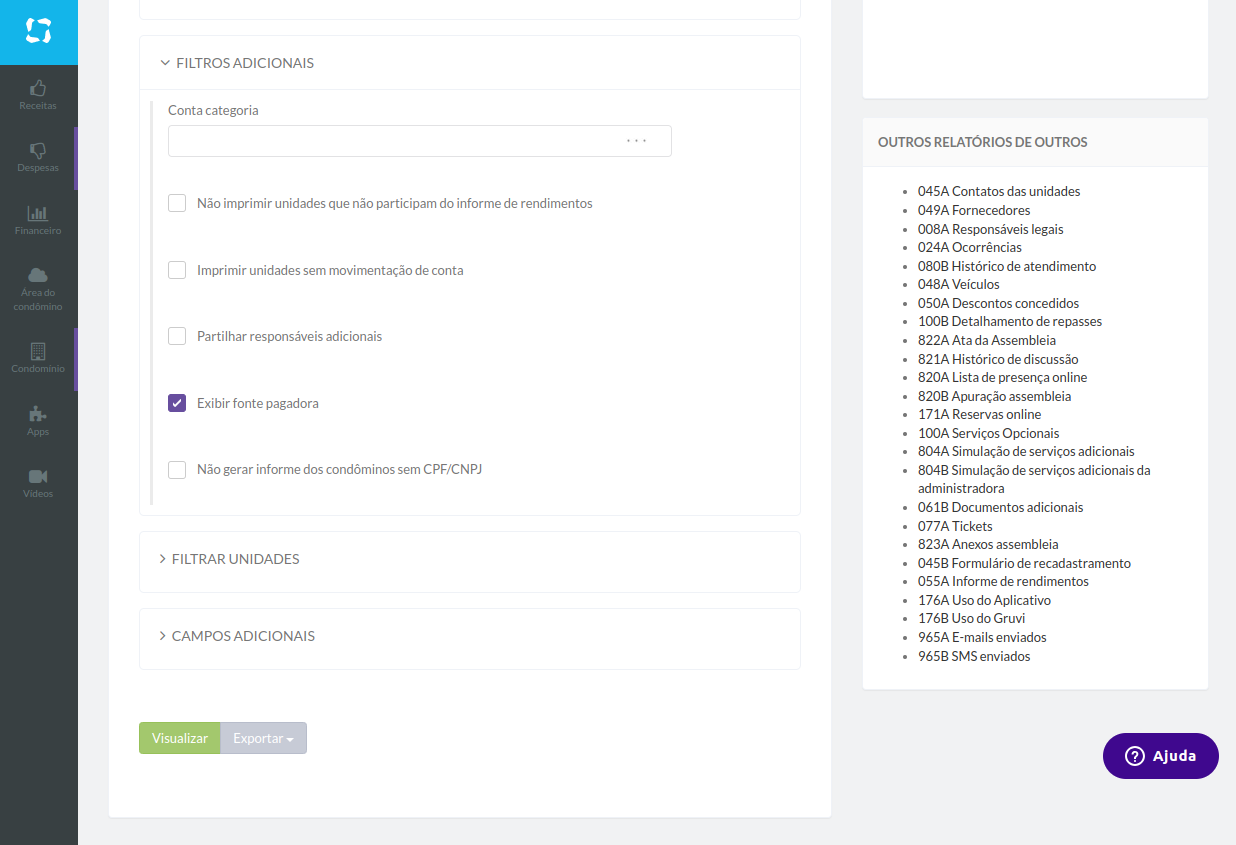Open the Ajuda help button
The height and width of the screenshot is (845, 1236).
pyautogui.click(x=1161, y=756)
